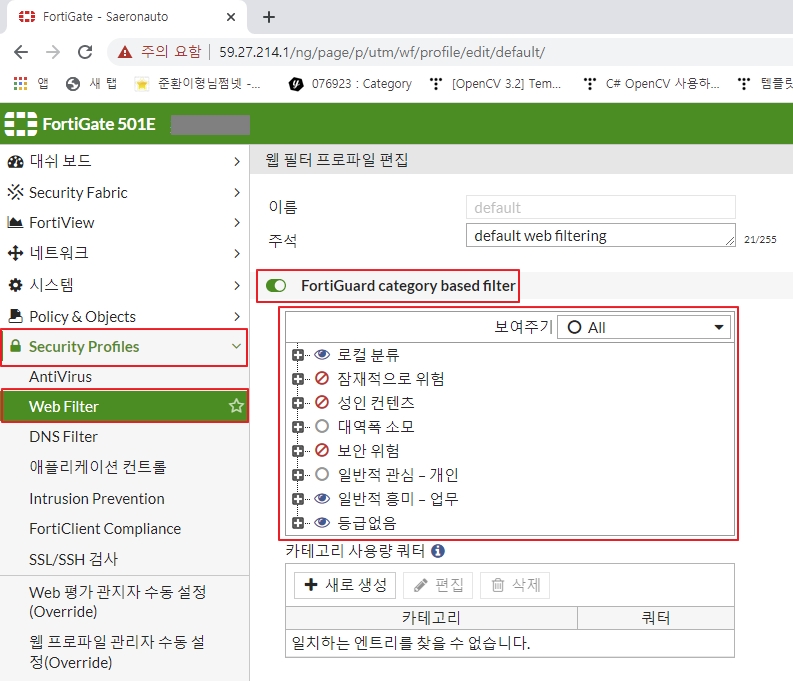Click the block icon for 성인 컨텐츠
793x681 pixels.
click(322, 402)
